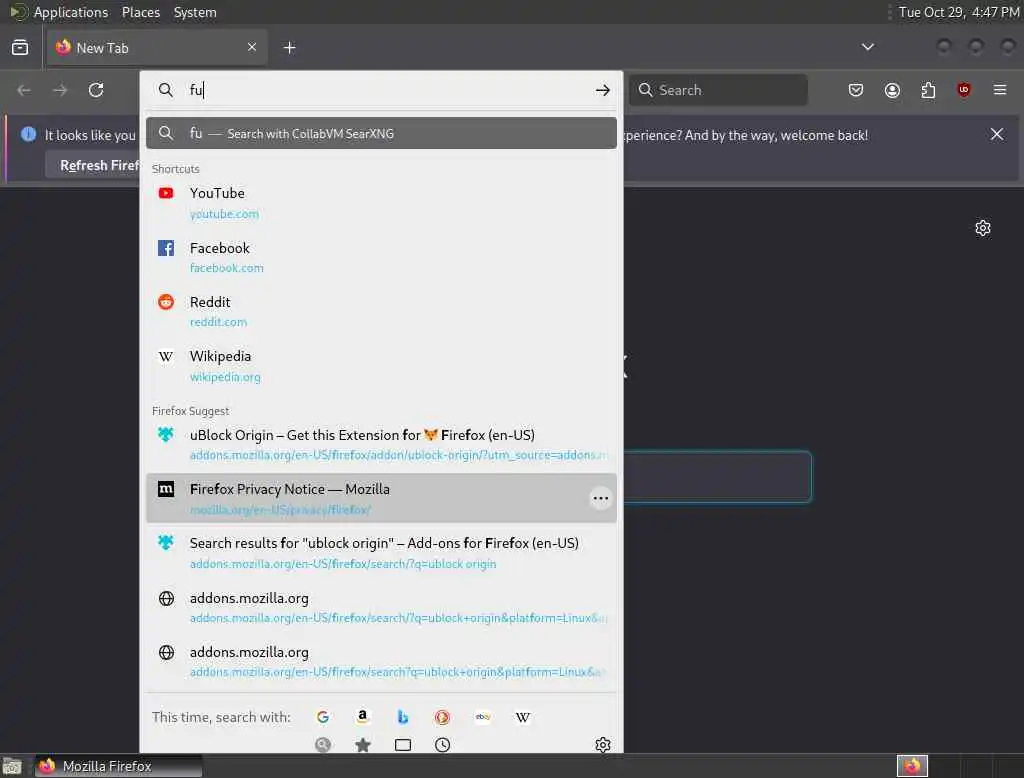
Task: Click the magnifier icon in address bar
Action: coord(166,90)
